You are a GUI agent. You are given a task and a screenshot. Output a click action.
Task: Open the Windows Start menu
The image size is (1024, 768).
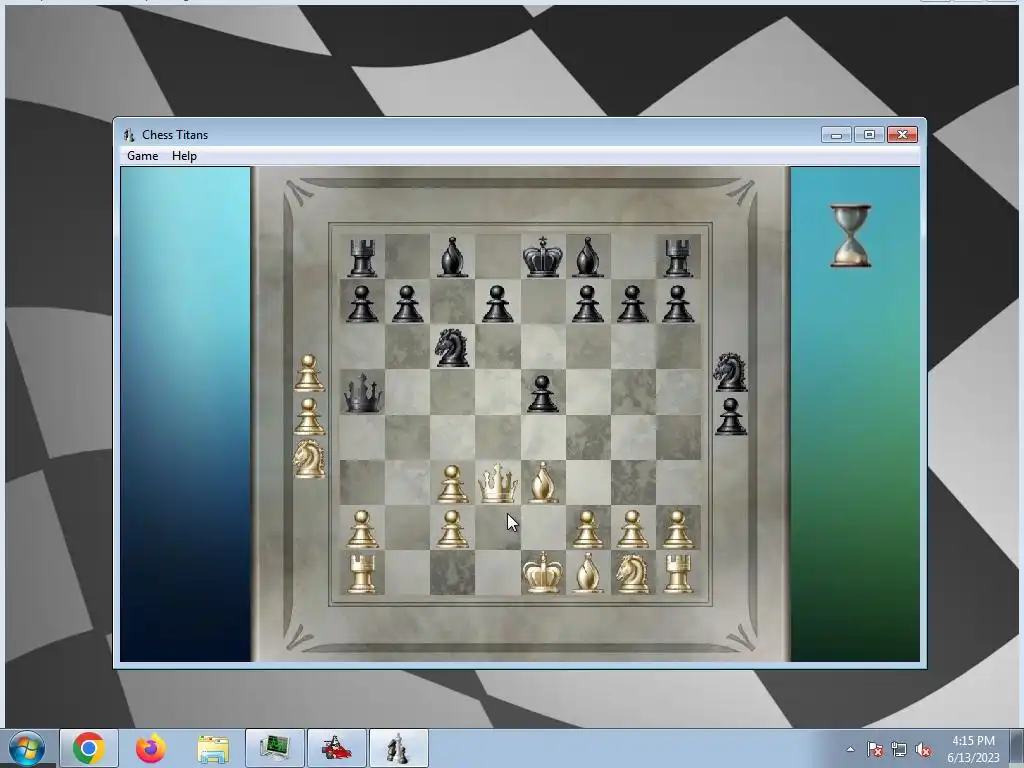[27, 748]
